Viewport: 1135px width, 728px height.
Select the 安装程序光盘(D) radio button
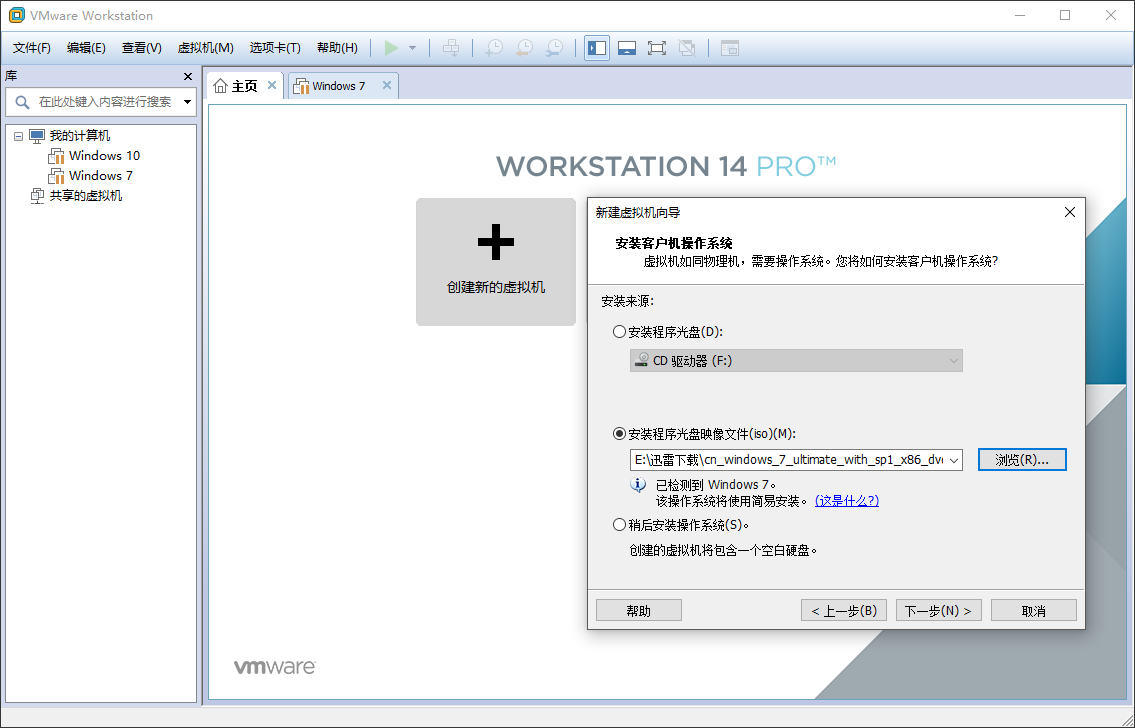620,331
